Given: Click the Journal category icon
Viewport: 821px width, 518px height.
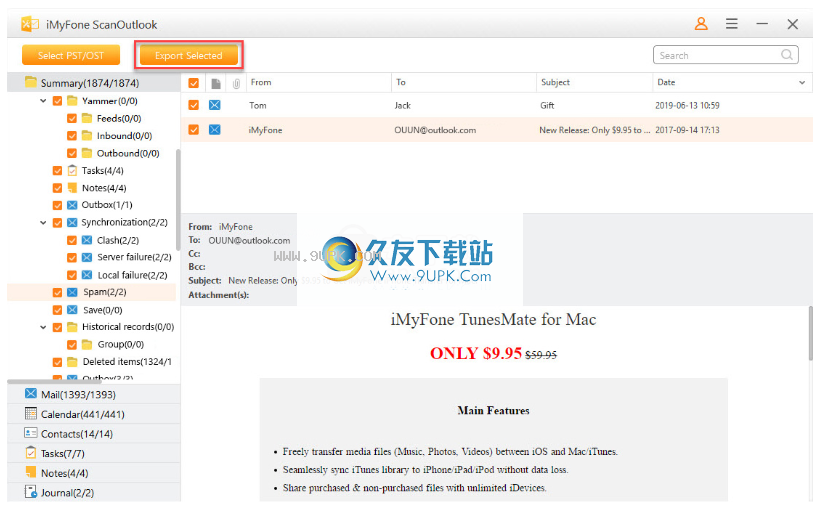Looking at the screenshot, I should click(x=31, y=492).
